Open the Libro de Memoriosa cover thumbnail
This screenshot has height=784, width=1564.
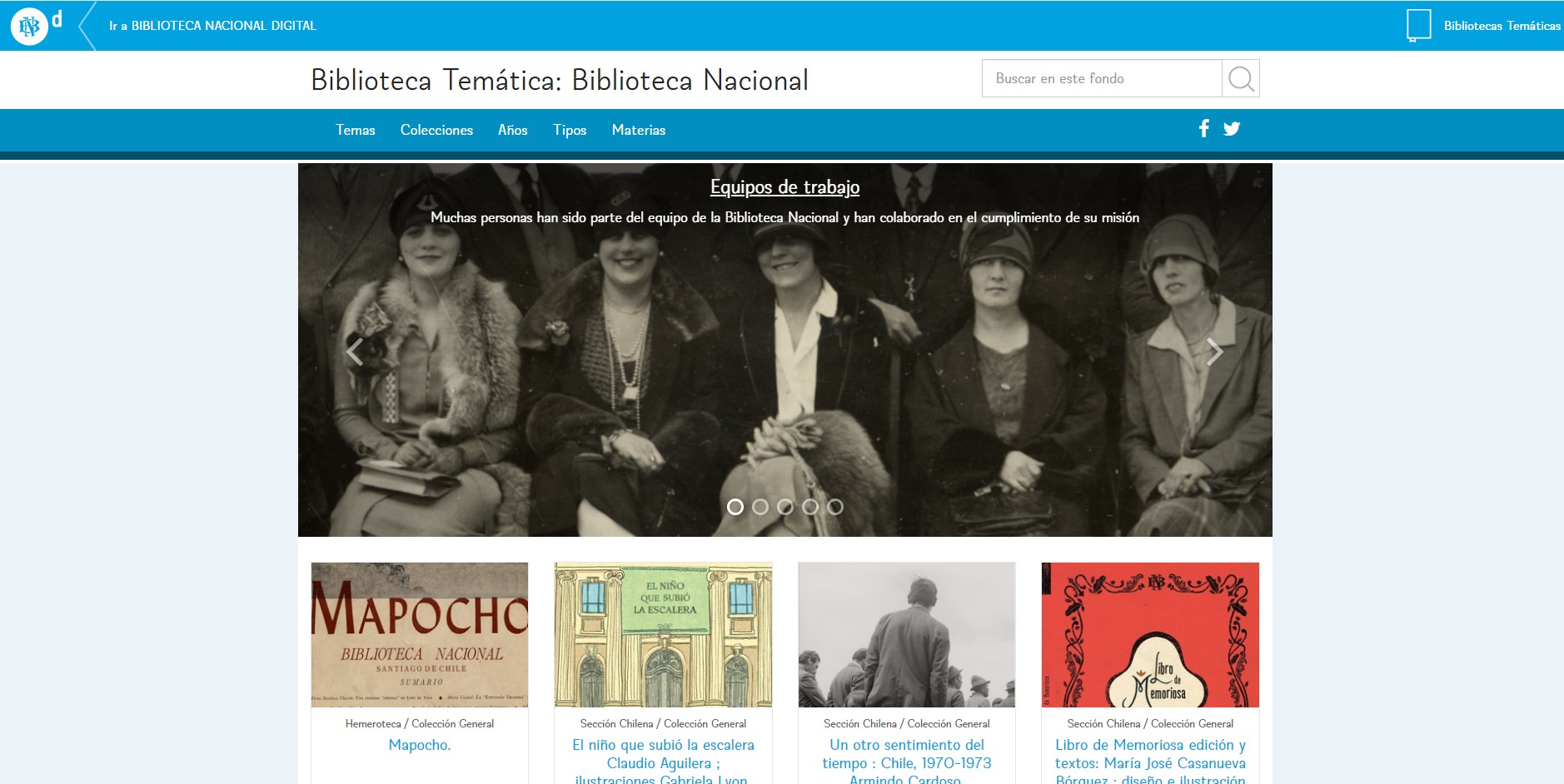(1149, 635)
